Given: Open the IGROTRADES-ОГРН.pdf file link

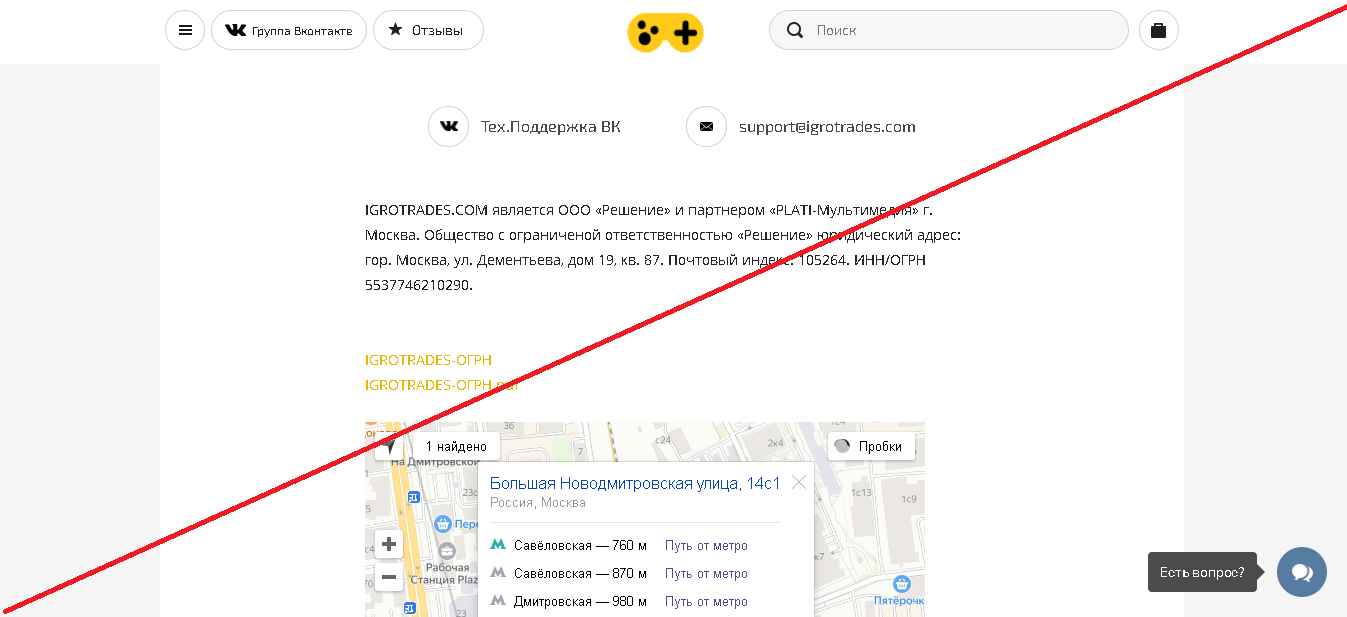Looking at the screenshot, I should coord(442,385).
